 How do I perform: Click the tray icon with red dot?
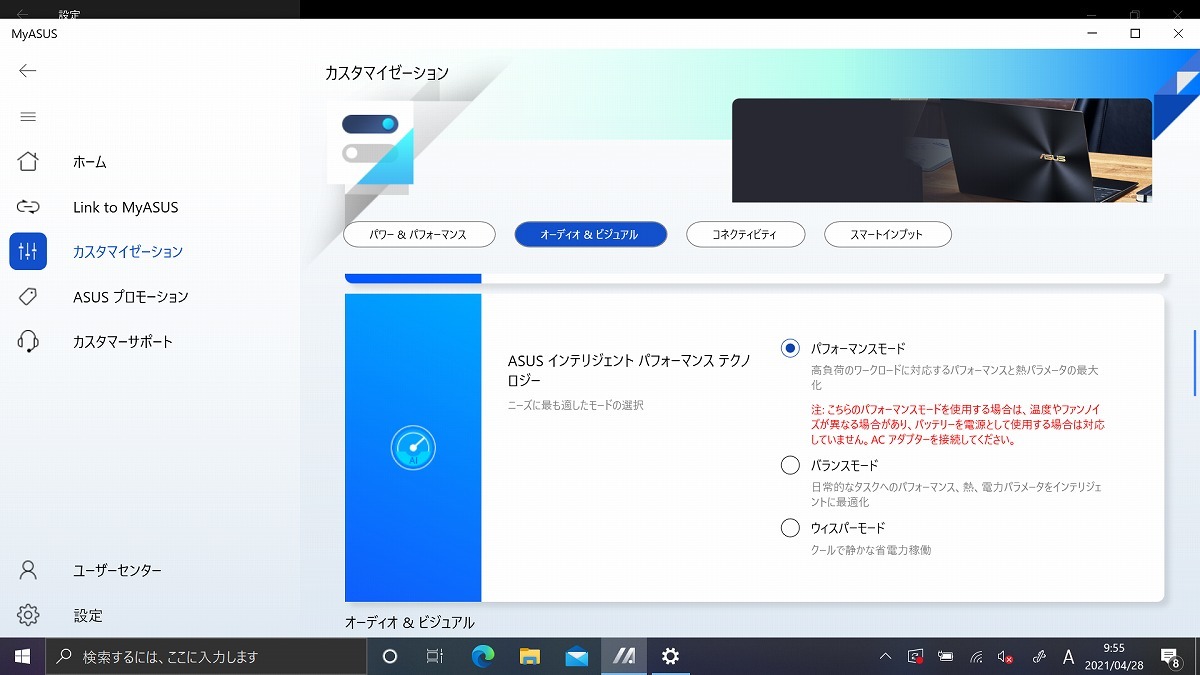(x=915, y=656)
